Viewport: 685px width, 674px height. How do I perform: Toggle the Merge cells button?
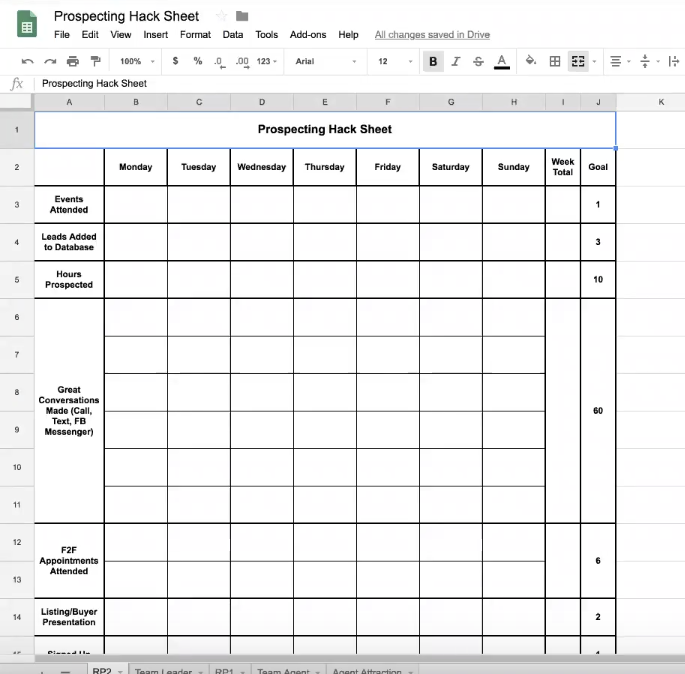pyautogui.click(x=578, y=61)
